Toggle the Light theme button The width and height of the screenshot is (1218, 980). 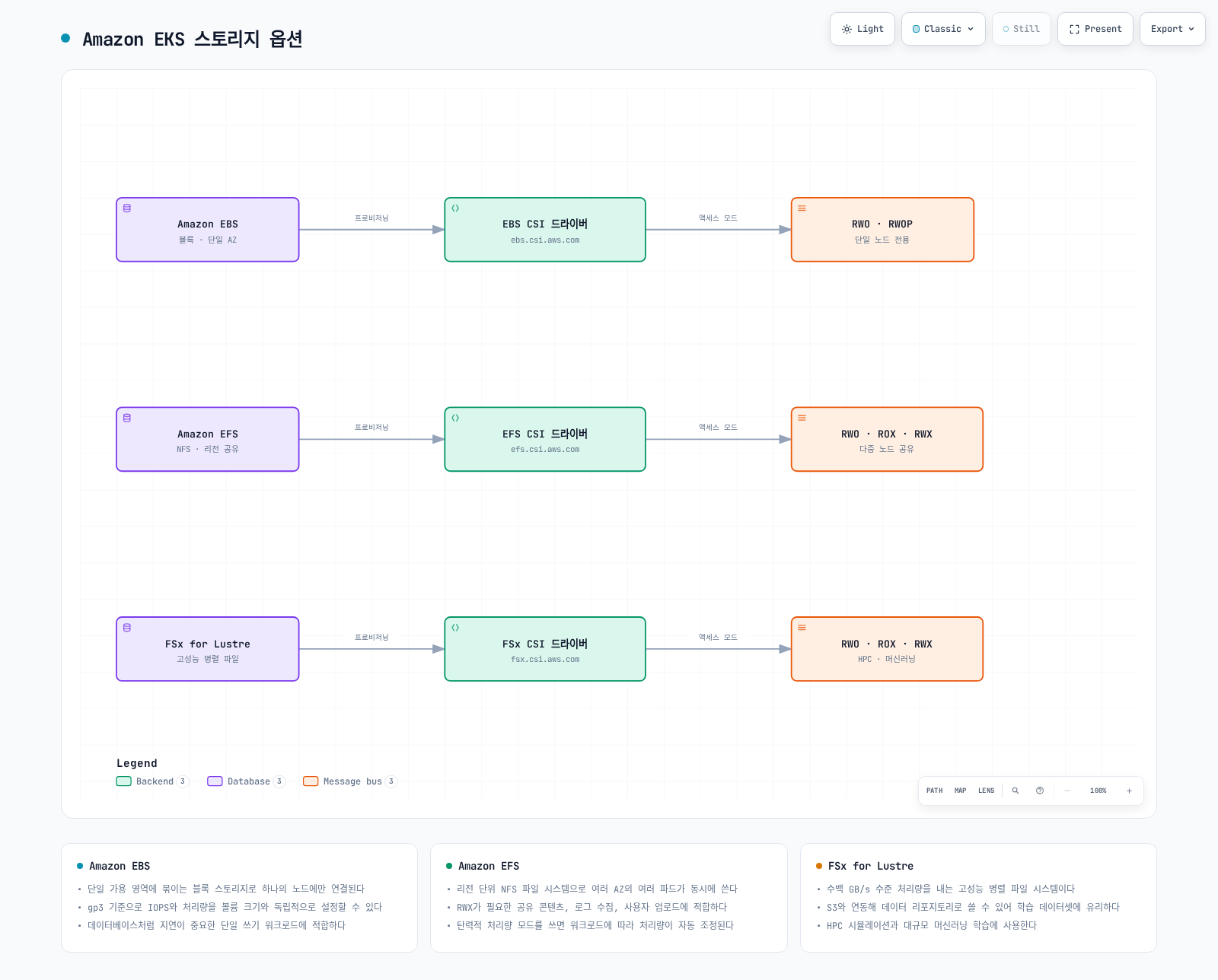(x=862, y=29)
